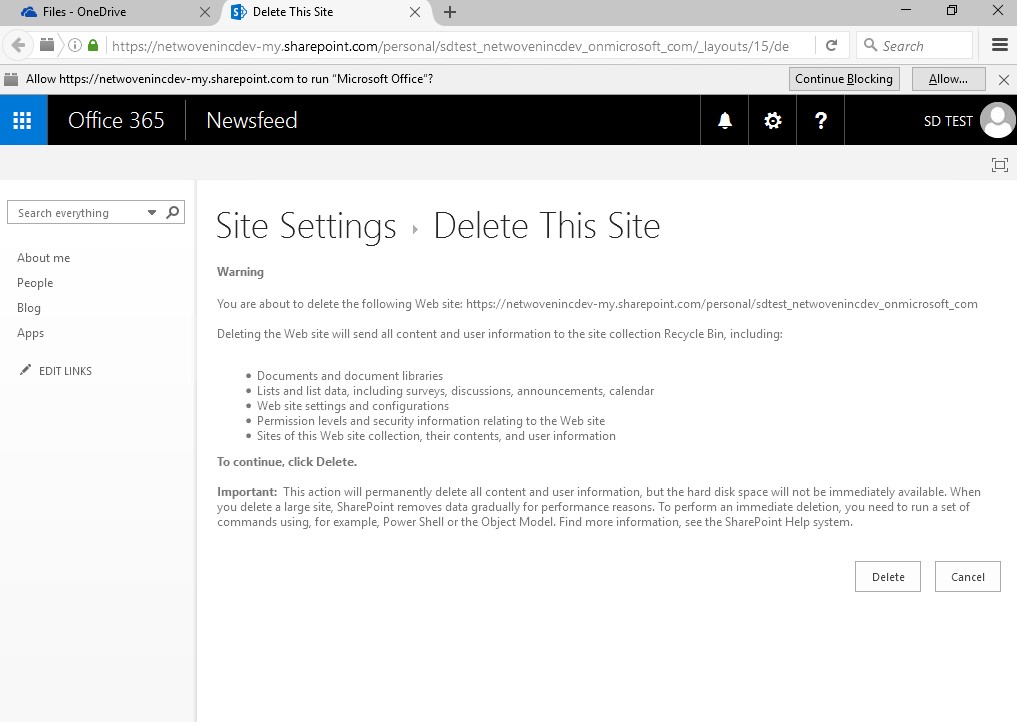Click the Delete This Site heading

[x=547, y=226]
